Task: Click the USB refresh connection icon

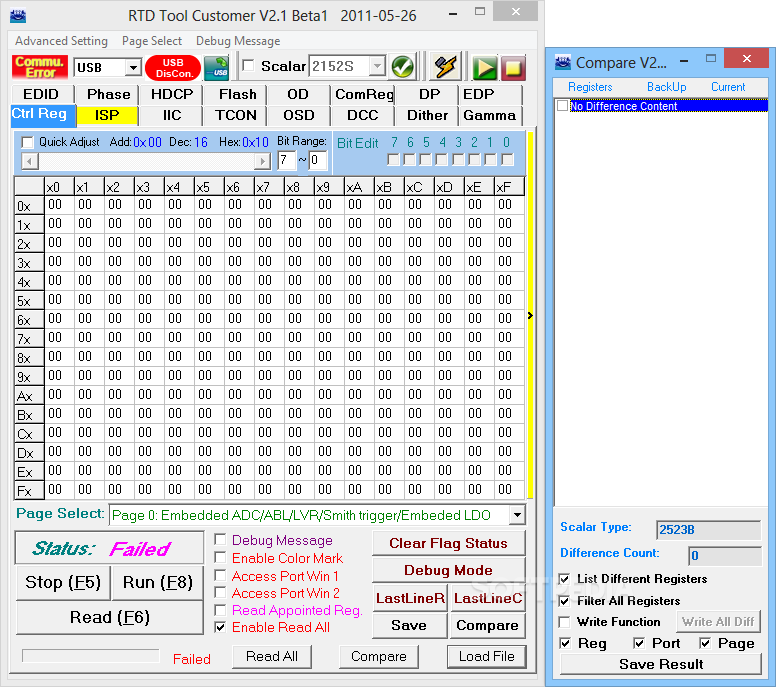Action: coord(217,68)
